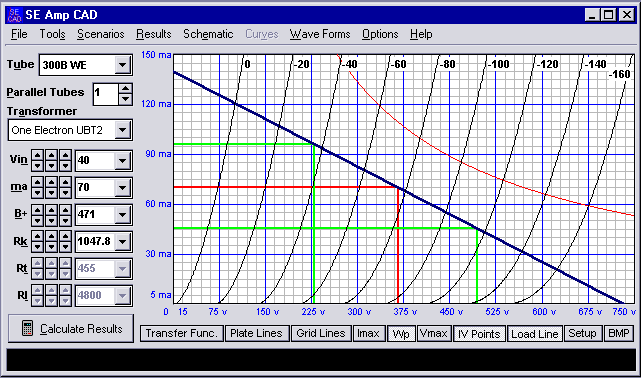Screen dimensions: 641x378
Task: Increase Parallel Tubes with the up arrow
Action: (x=126, y=89)
